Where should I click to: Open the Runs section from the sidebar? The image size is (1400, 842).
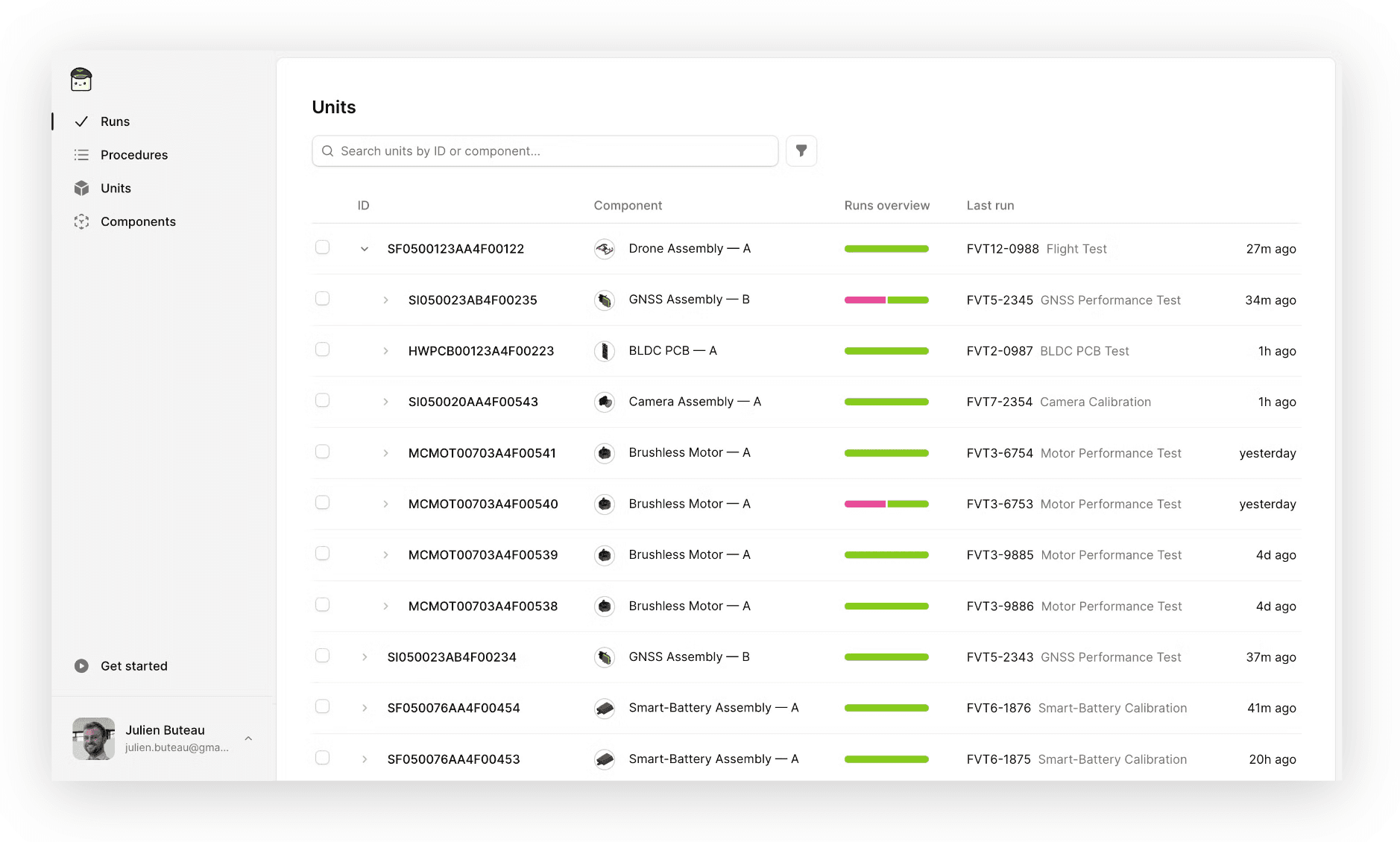(x=114, y=121)
